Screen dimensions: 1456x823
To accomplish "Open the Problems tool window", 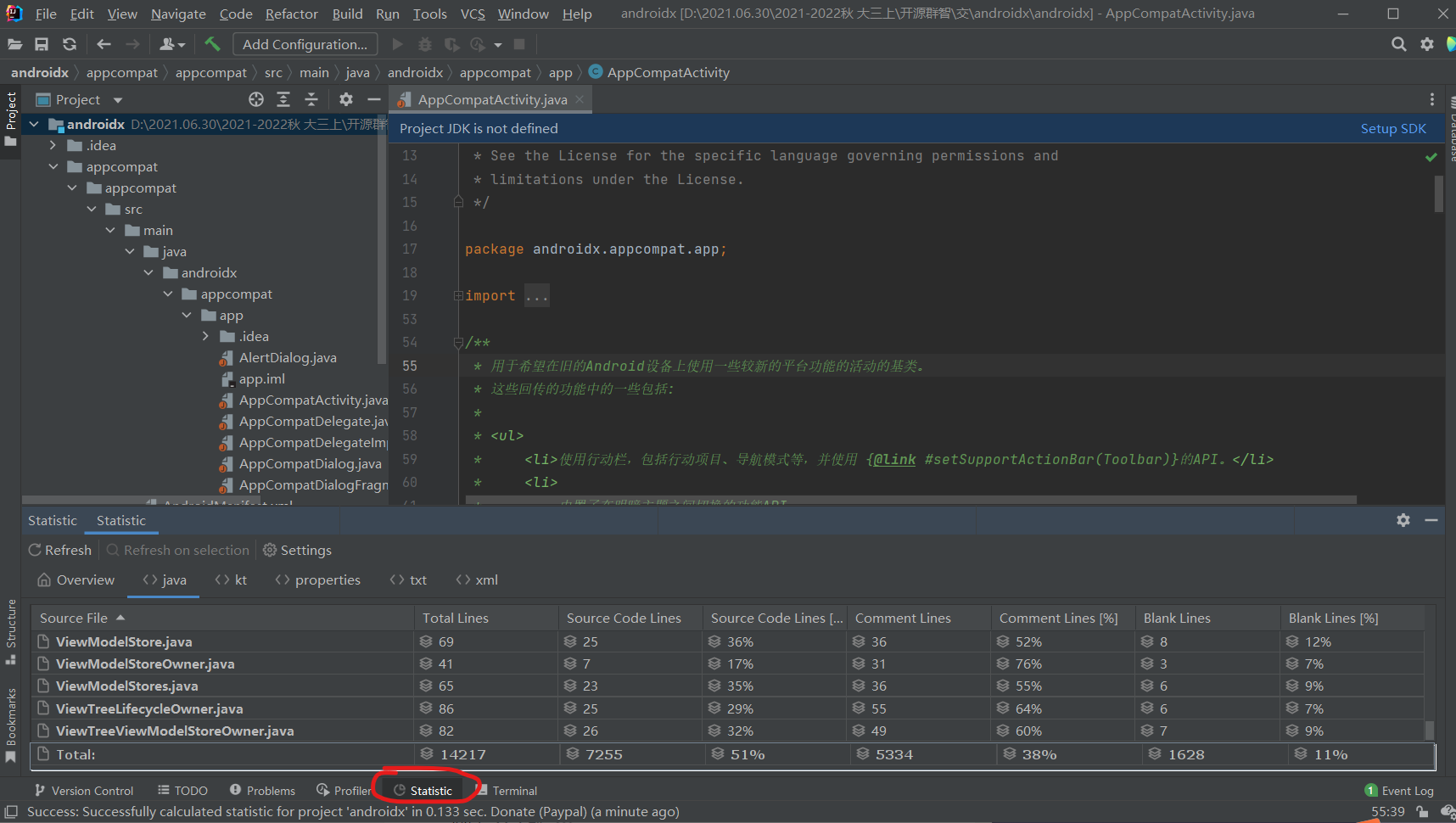I will pyautogui.click(x=262, y=791).
